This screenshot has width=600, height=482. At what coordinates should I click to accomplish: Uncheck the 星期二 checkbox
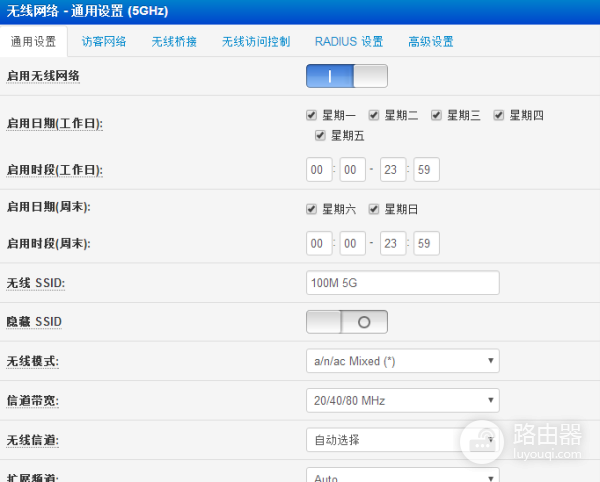point(374,115)
